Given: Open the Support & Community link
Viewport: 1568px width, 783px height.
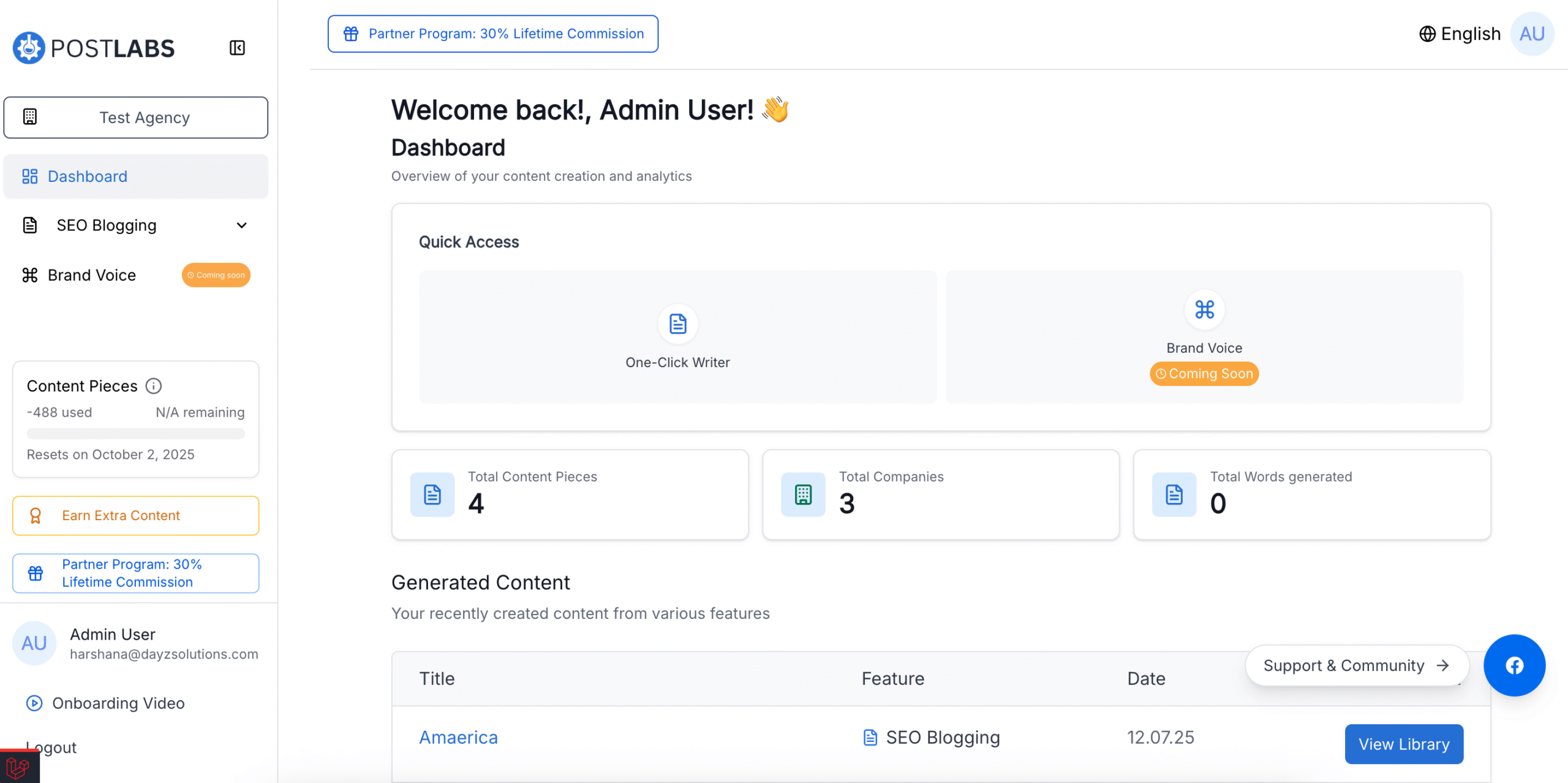Looking at the screenshot, I should (1356, 665).
